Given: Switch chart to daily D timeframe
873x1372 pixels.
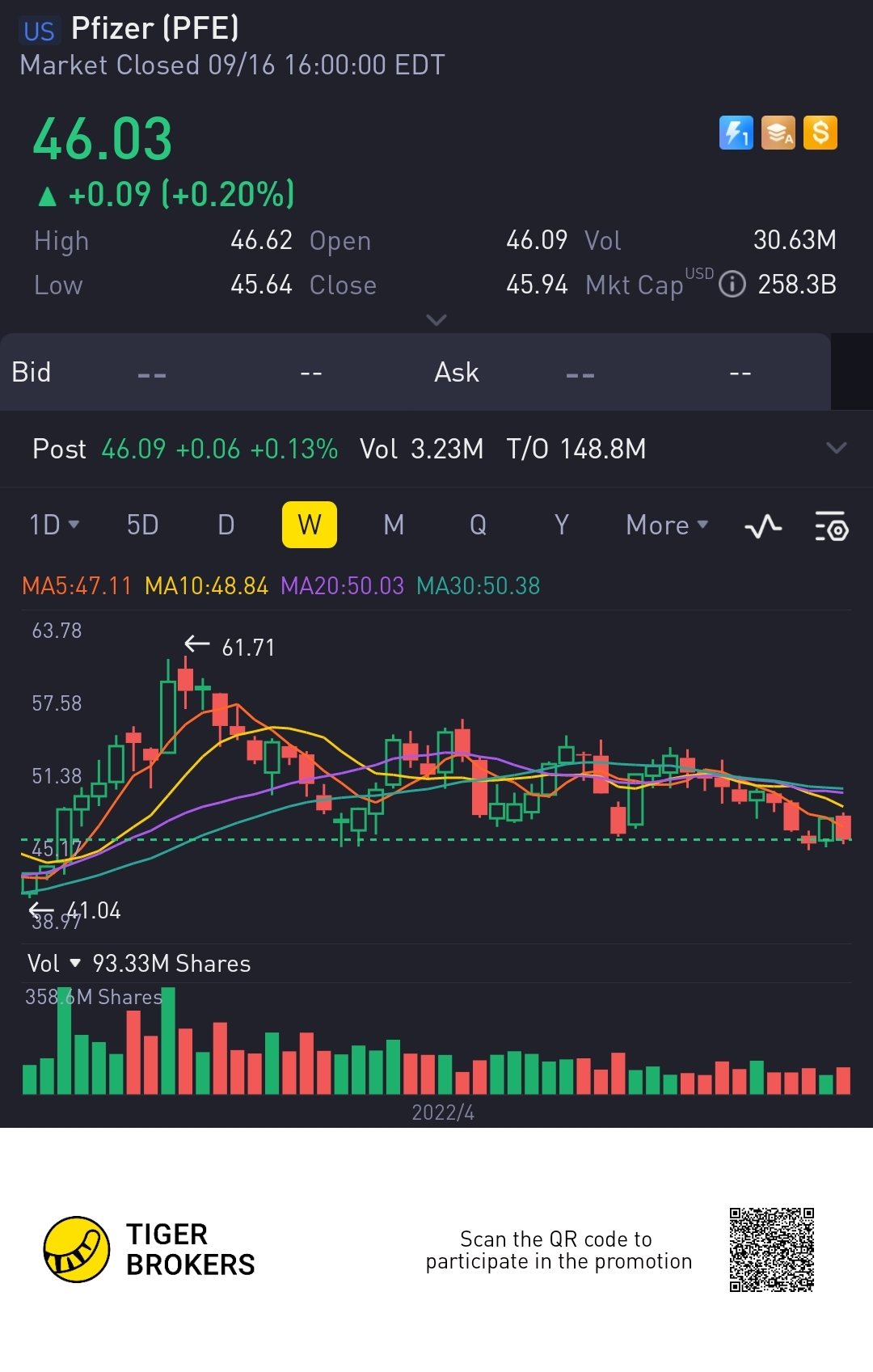Looking at the screenshot, I should [x=226, y=526].
